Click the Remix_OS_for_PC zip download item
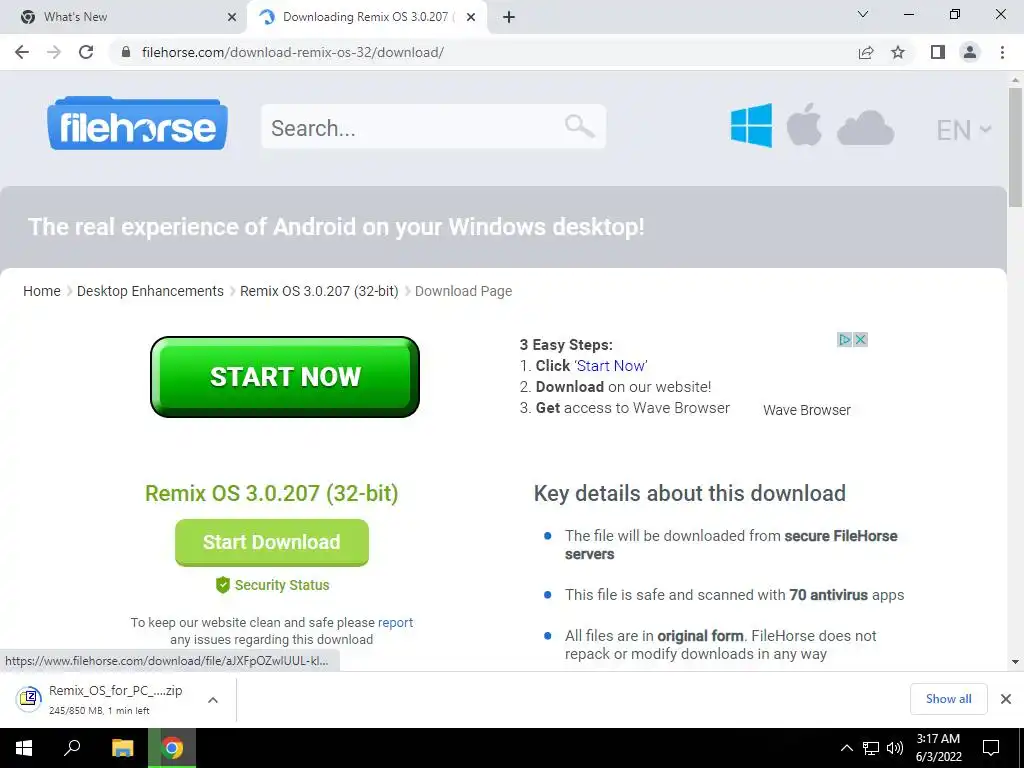Screen dimensions: 1024x768 104,699
